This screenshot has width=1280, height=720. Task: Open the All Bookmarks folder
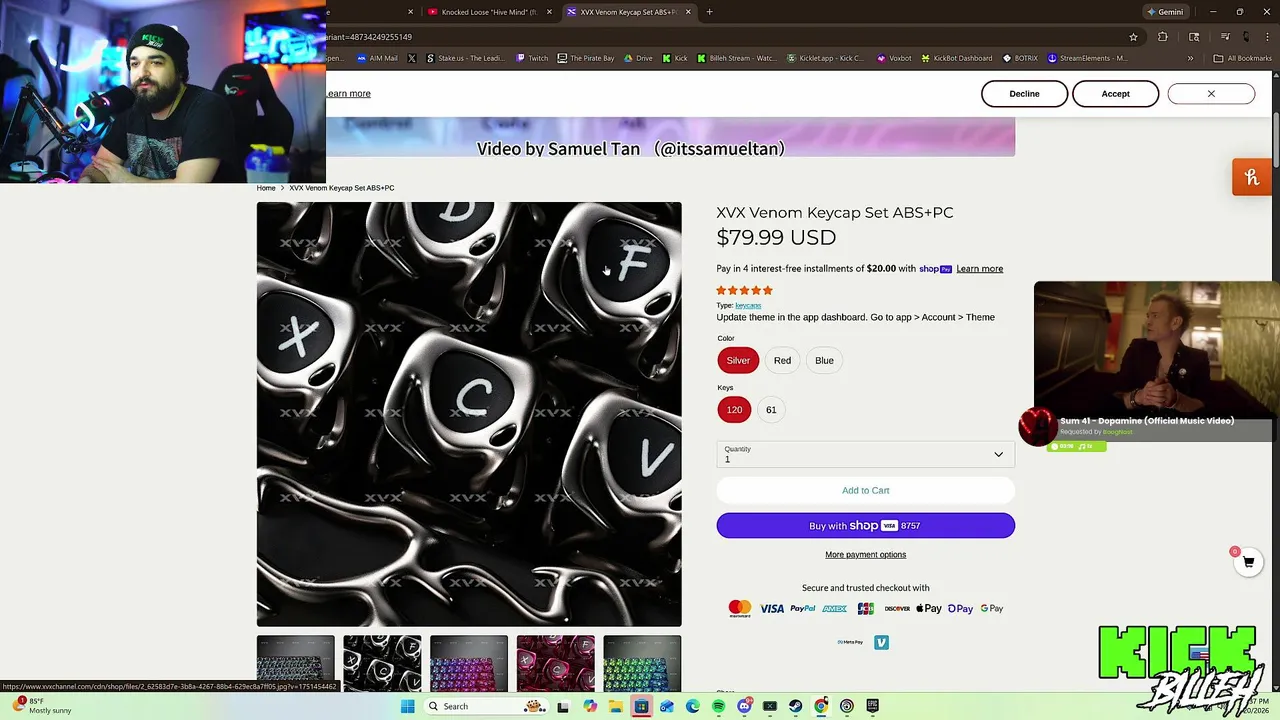(1242, 58)
